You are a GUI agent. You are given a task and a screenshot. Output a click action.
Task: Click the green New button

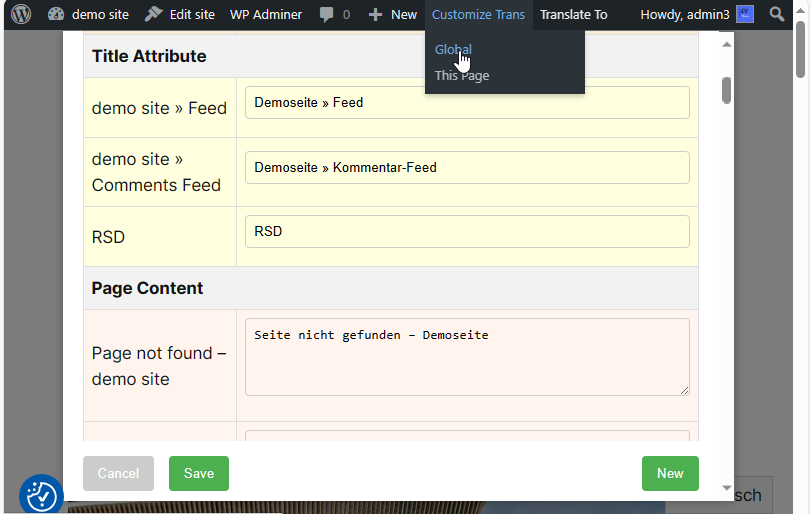coord(670,473)
